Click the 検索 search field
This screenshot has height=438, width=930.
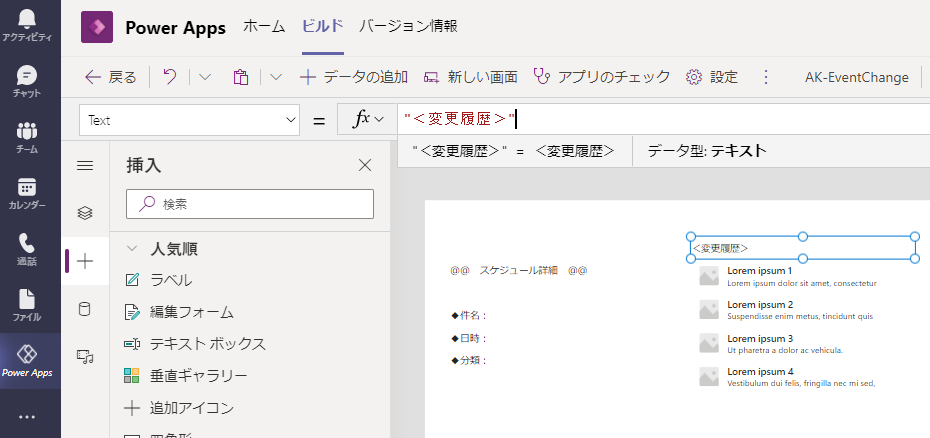(x=250, y=204)
